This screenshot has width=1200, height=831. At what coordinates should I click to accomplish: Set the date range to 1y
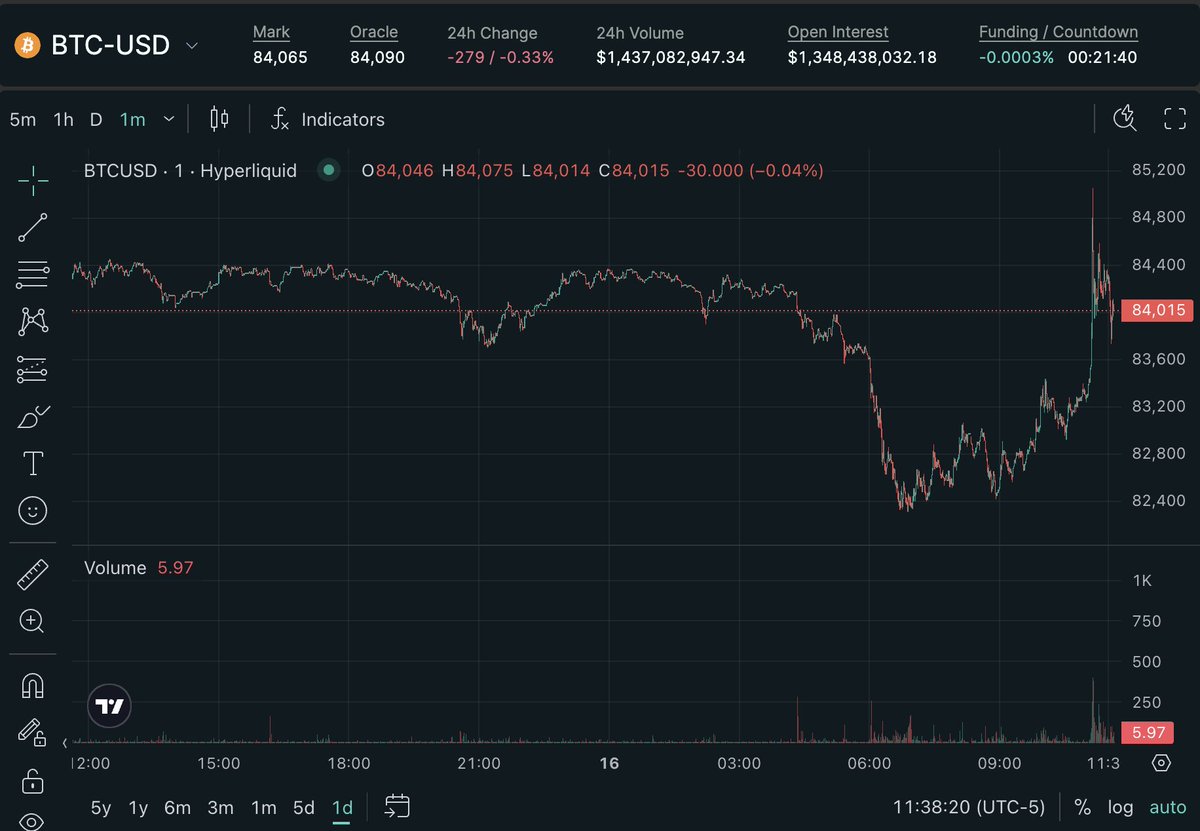point(139,807)
